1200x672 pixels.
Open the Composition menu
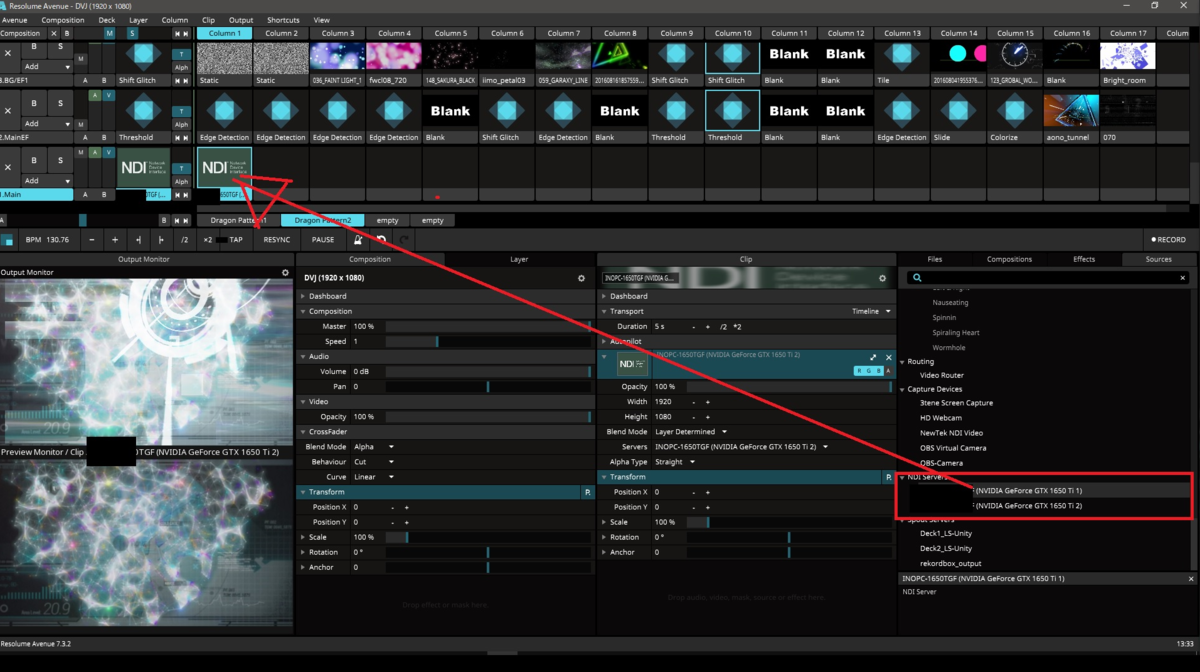coord(63,20)
